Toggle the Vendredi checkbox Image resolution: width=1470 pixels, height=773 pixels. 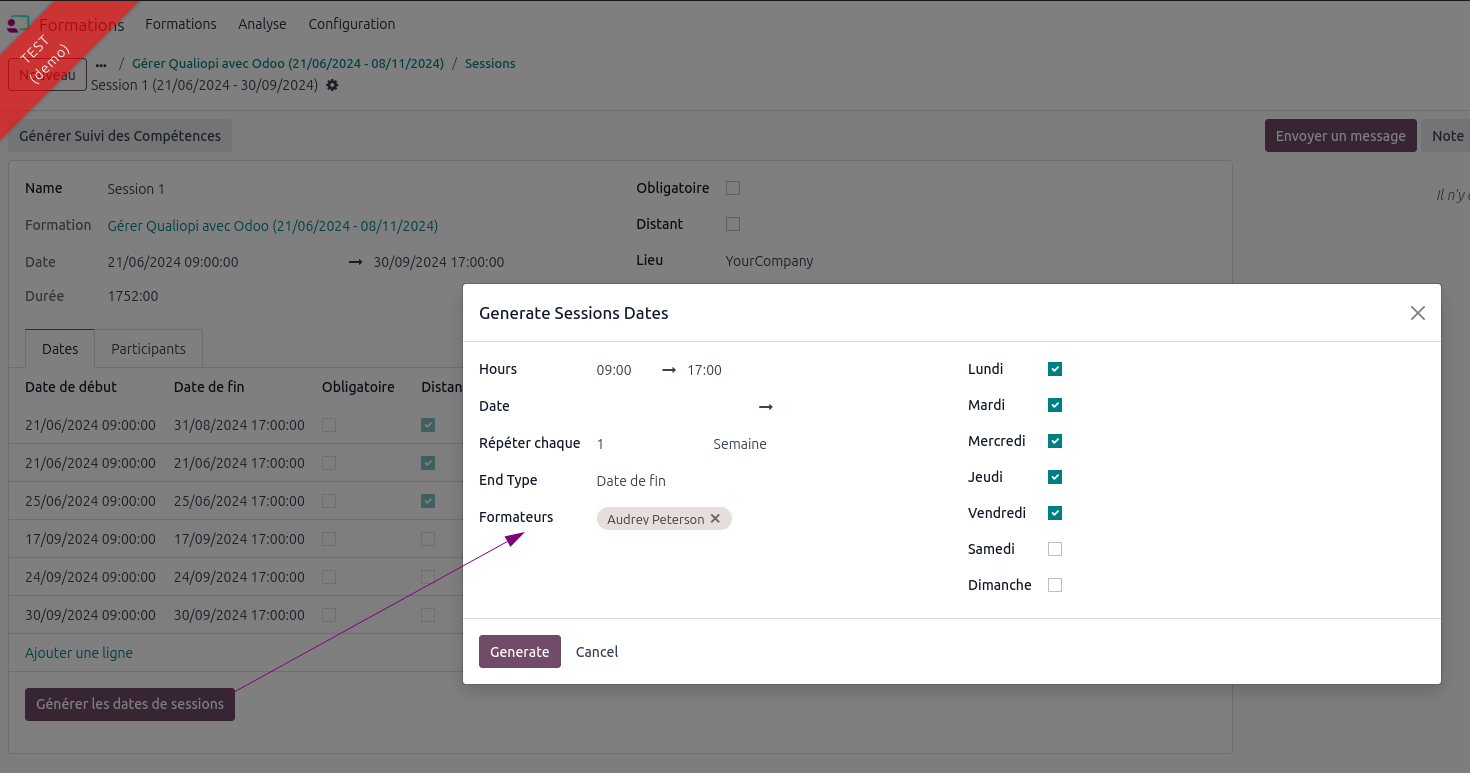click(x=1054, y=513)
